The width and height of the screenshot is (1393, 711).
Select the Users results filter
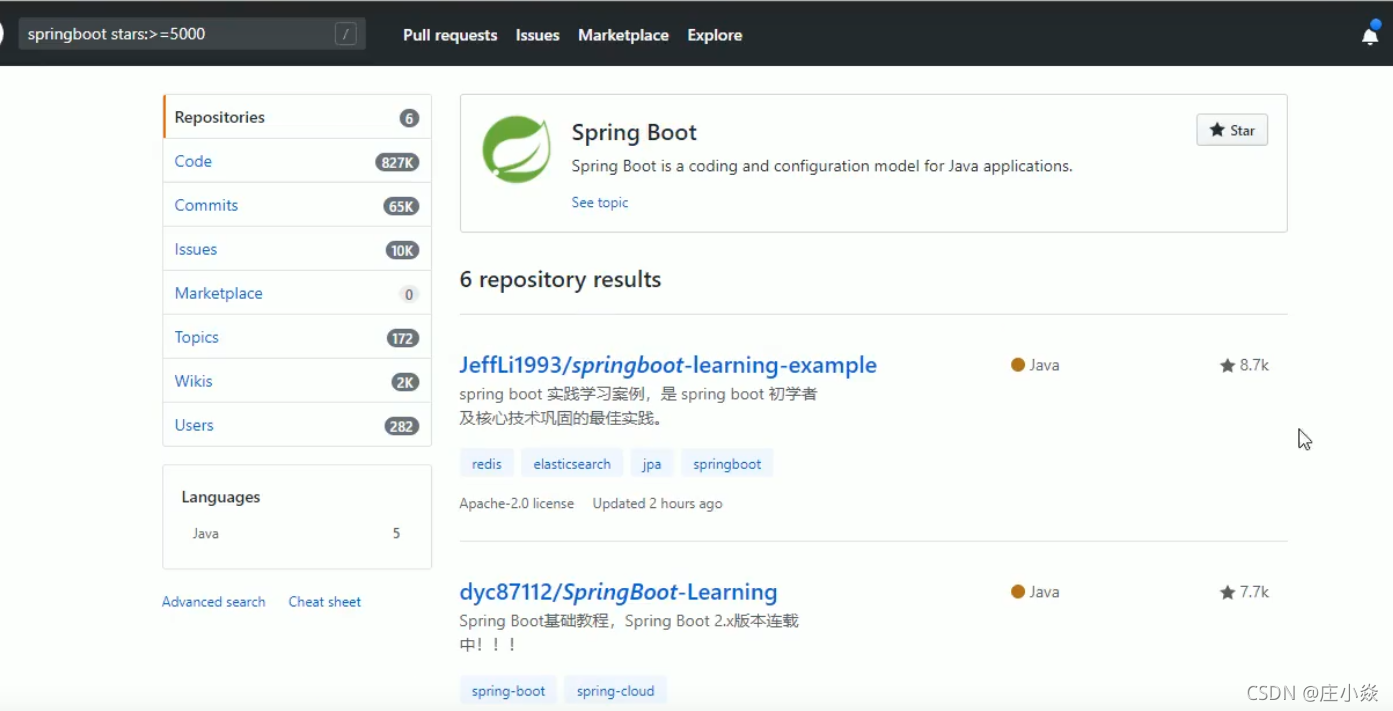(297, 425)
